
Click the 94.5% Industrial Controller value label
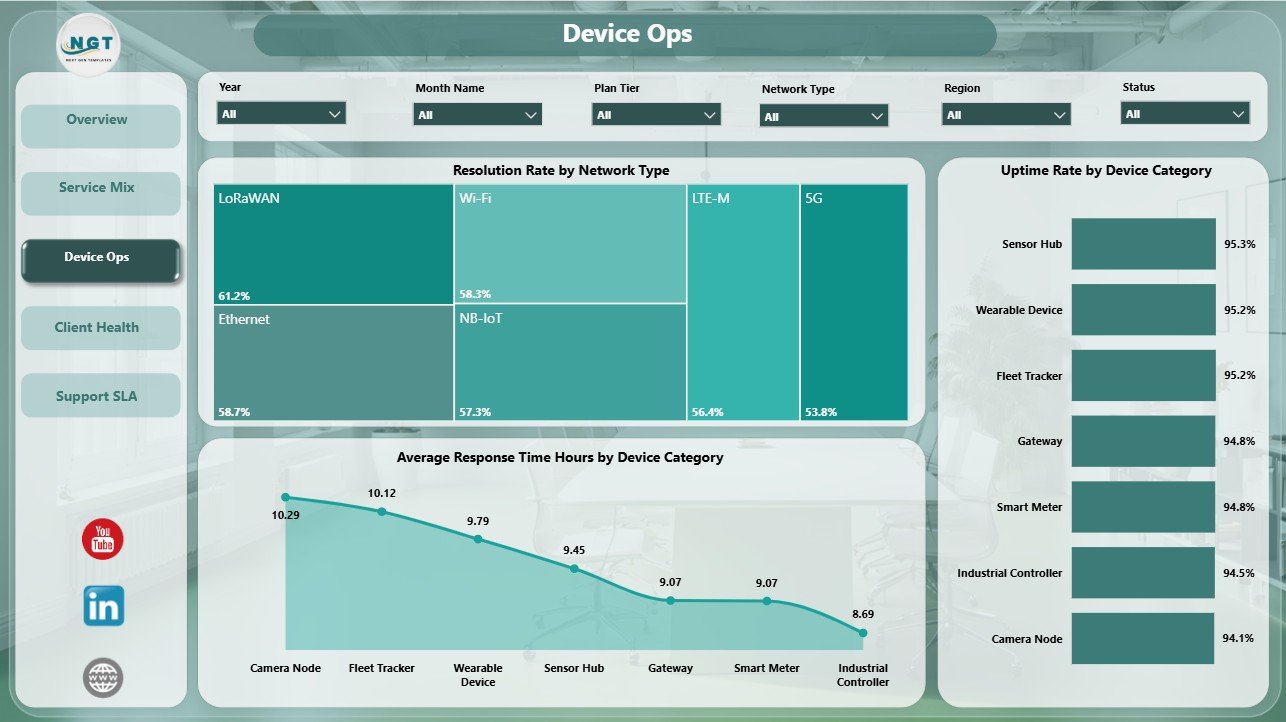click(x=1240, y=573)
